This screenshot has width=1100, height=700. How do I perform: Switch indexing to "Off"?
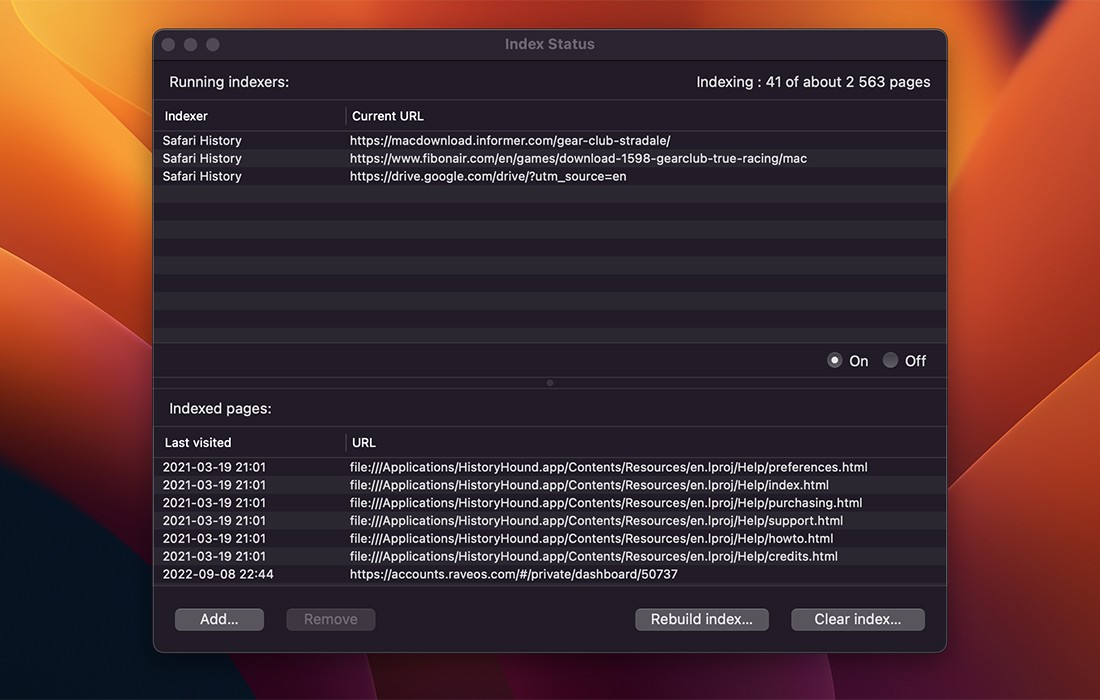tap(890, 360)
